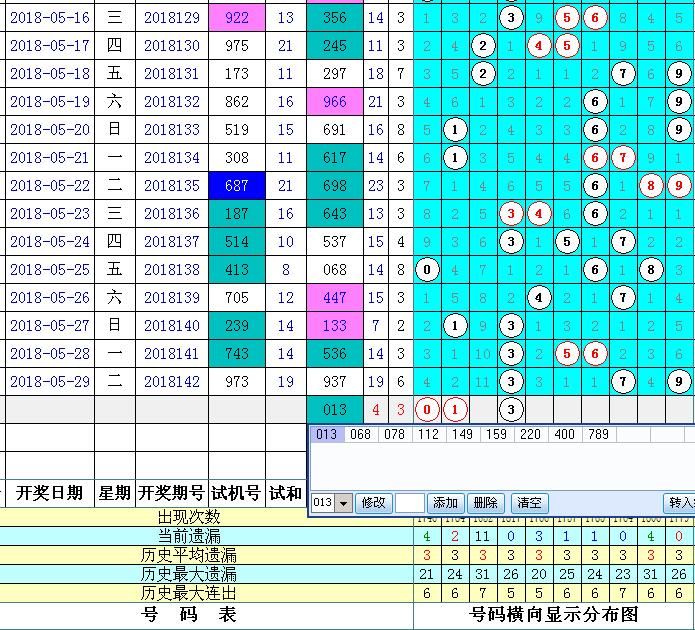
Task: Click the red circled 0 in prediction row
Action: coord(427,409)
